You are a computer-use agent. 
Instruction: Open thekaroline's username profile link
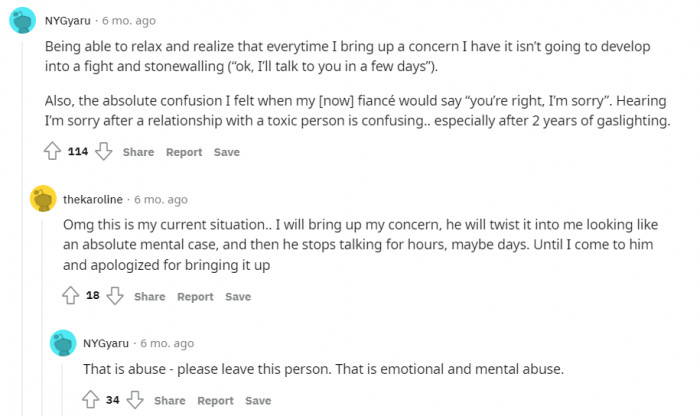(x=94, y=200)
